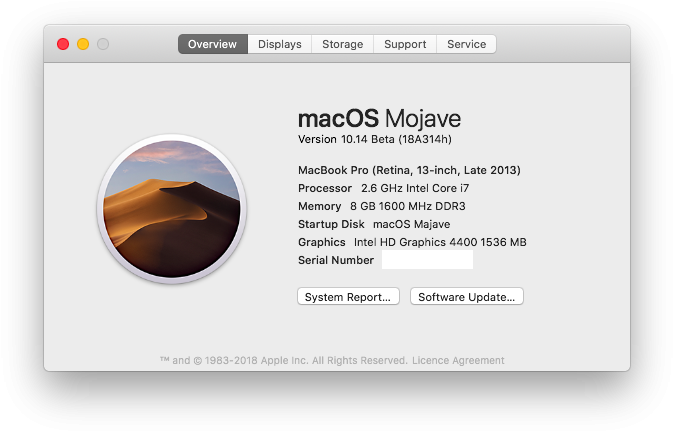Switch to the Overview tab
Screen dimensions: 673x431
click(213, 44)
